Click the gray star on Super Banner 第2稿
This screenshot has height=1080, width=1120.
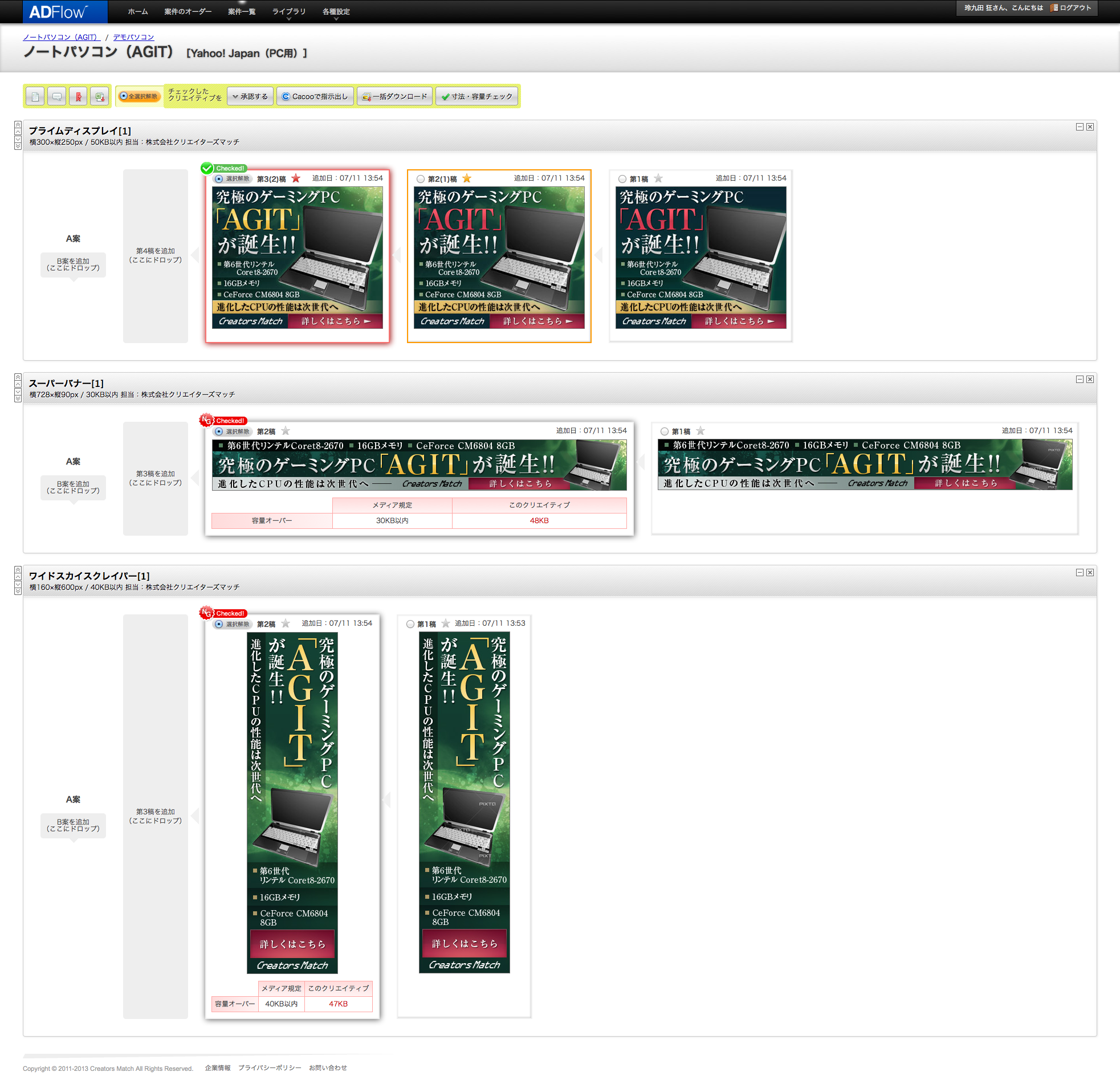[286, 431]
